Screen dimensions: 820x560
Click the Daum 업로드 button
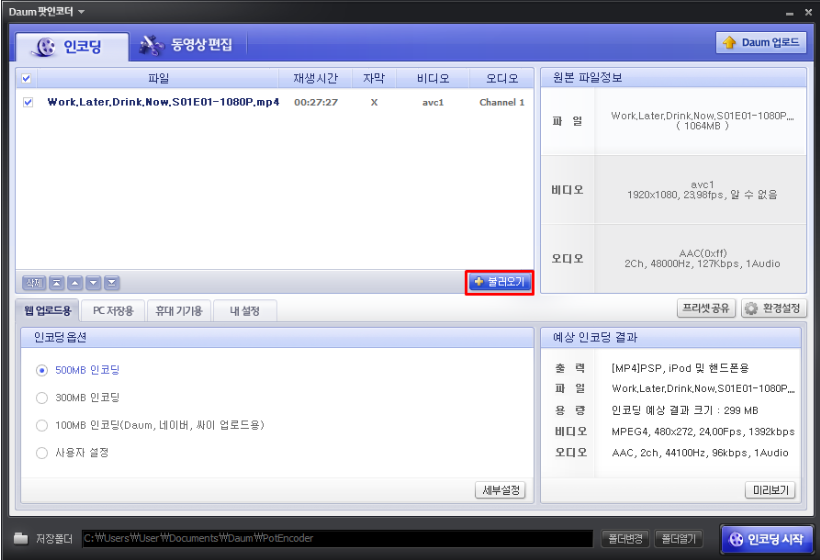point(761,42)
